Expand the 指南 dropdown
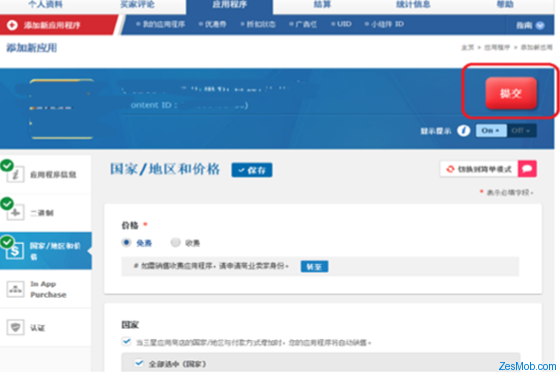The height and width of the screenshot is (376, 560). click(x=530, y=25)
